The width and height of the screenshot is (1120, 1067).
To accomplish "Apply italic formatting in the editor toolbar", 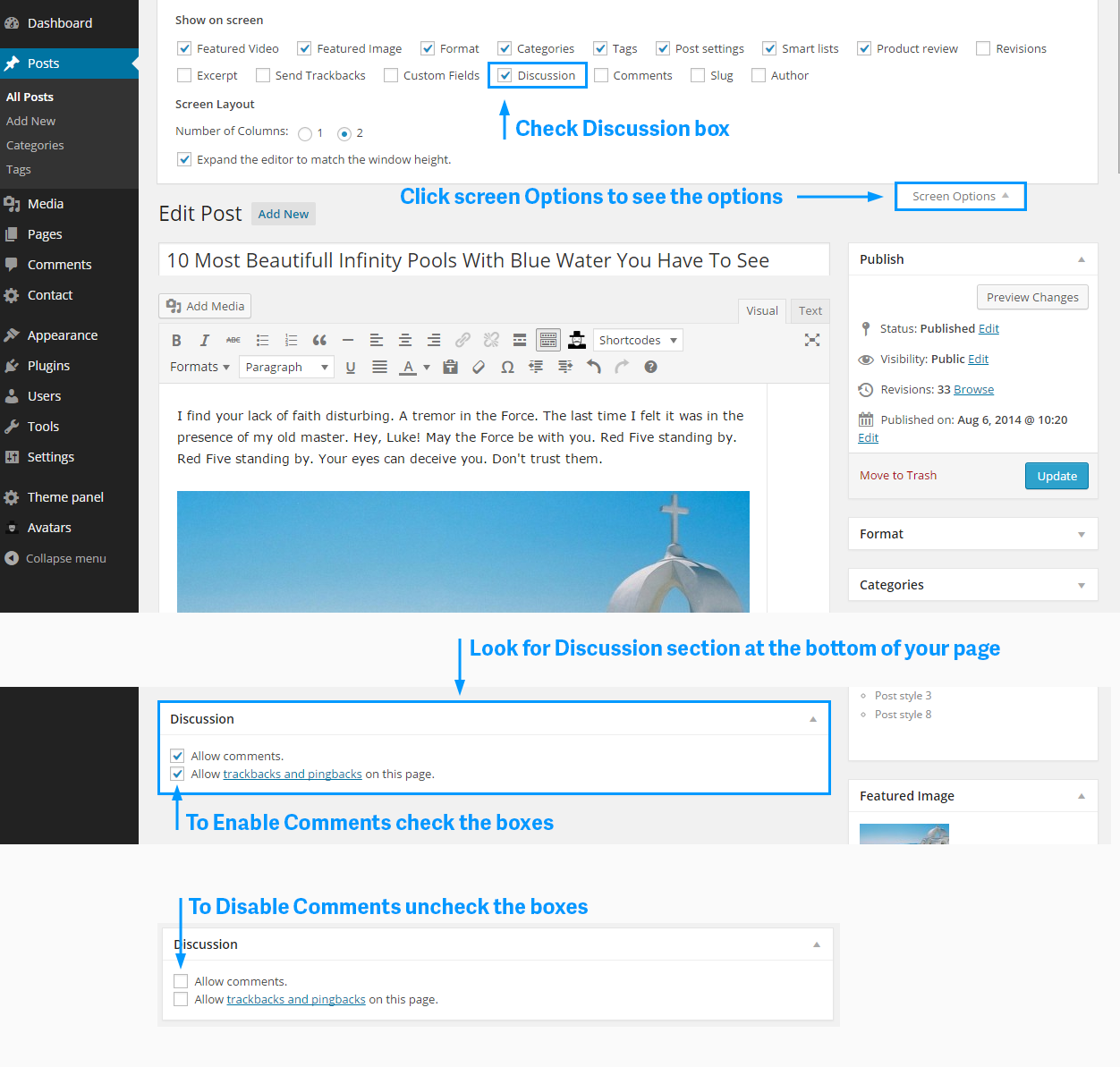I will pos(205,340).
